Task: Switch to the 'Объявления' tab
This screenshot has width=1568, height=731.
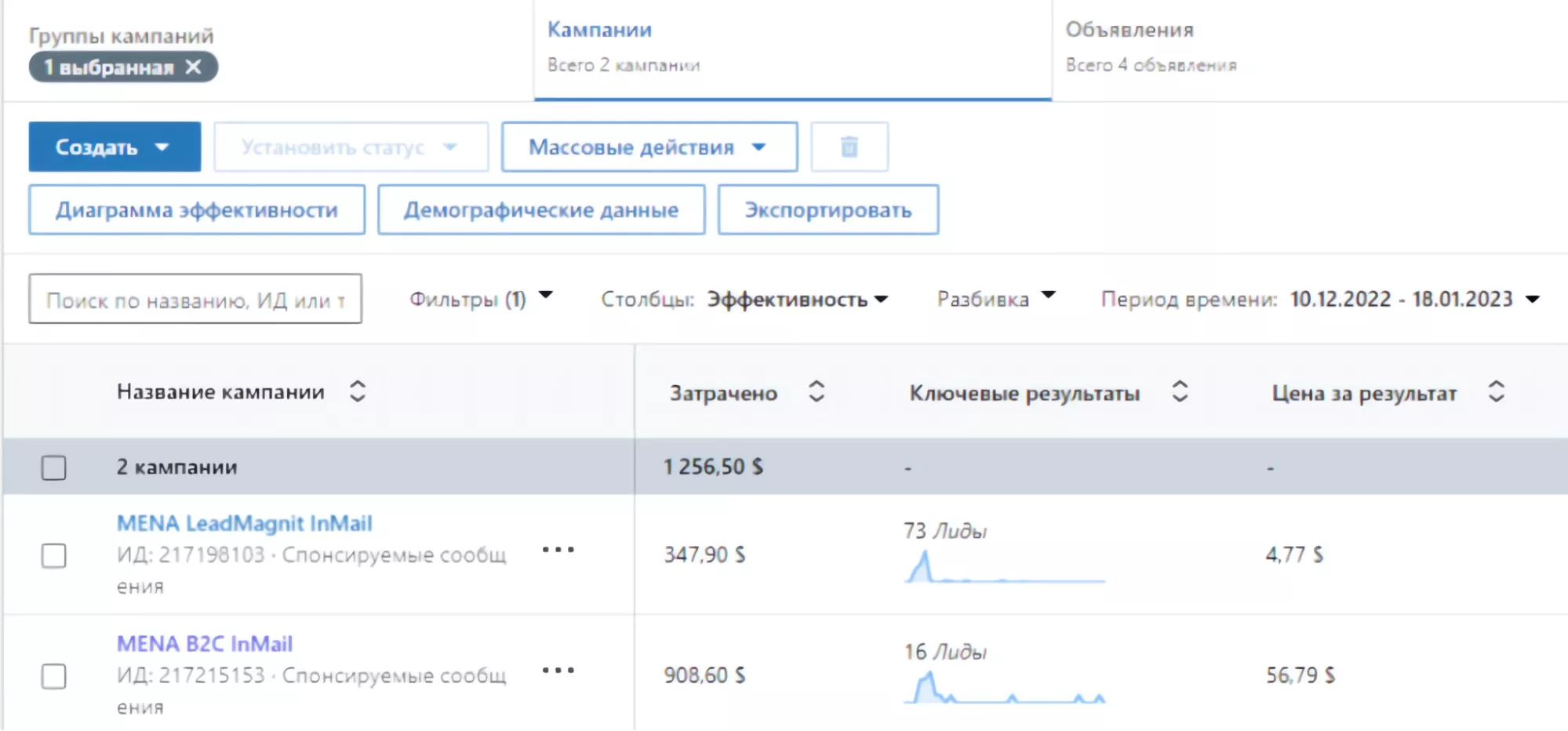Action: 1130,30
